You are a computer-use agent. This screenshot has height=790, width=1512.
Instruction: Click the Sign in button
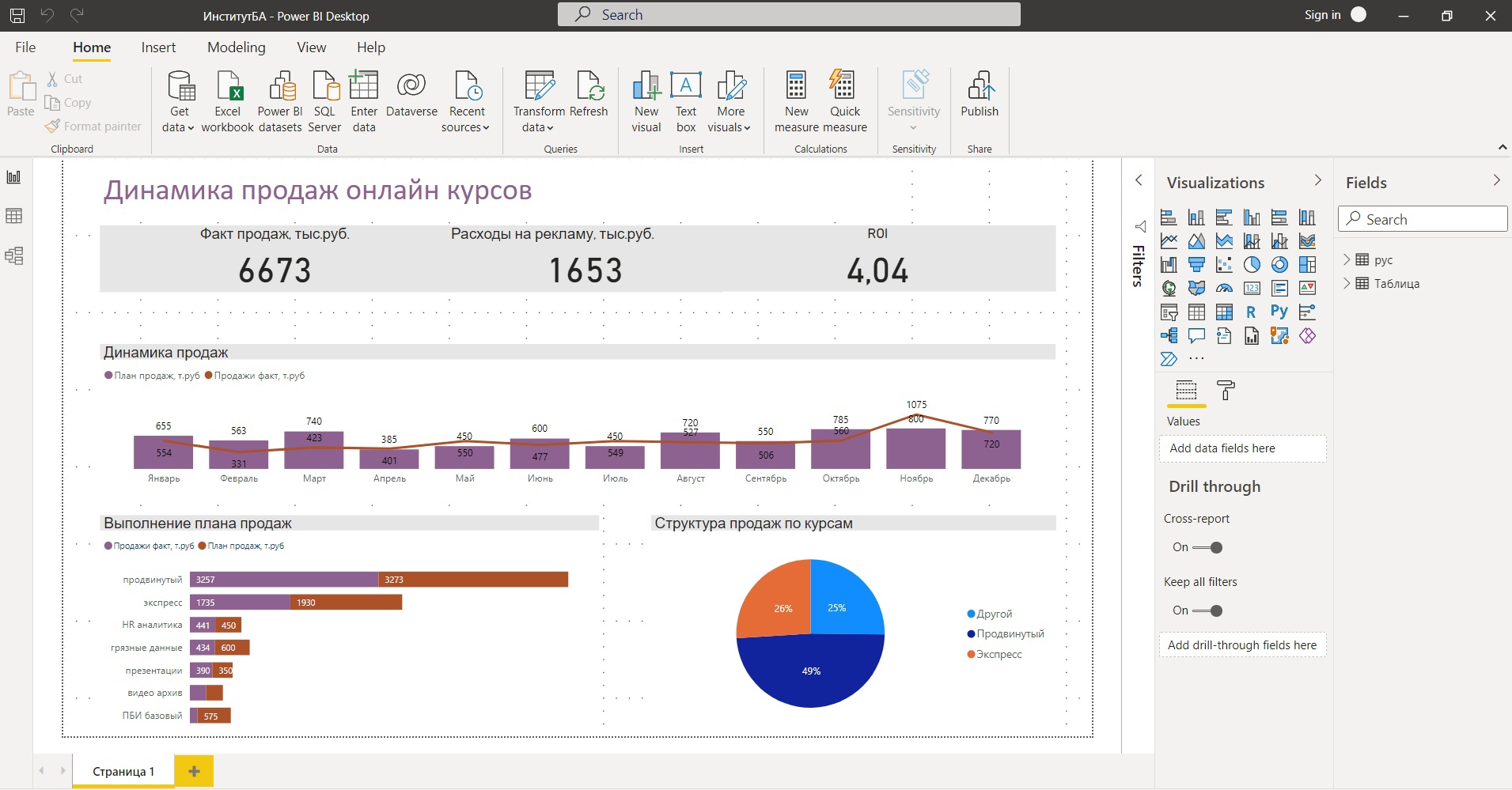(1322, 15)
